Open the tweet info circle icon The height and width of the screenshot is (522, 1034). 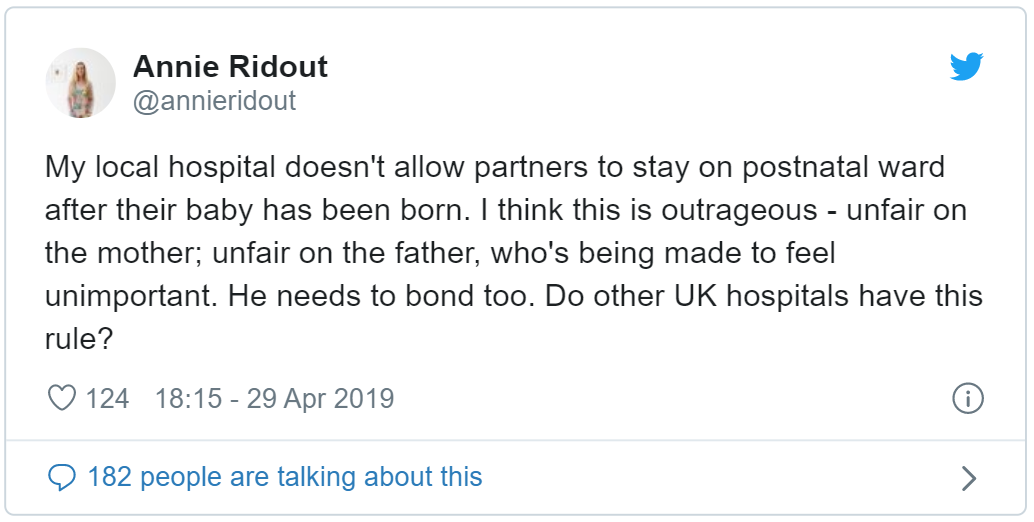click(967, 398)
